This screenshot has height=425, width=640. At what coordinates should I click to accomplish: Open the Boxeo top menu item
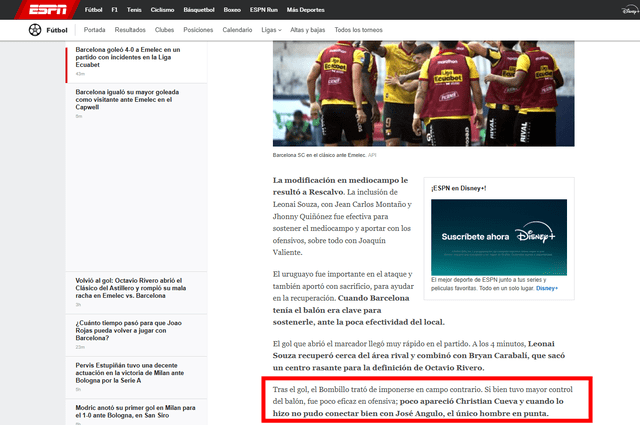pyautogui.click(x=232, y=10)
